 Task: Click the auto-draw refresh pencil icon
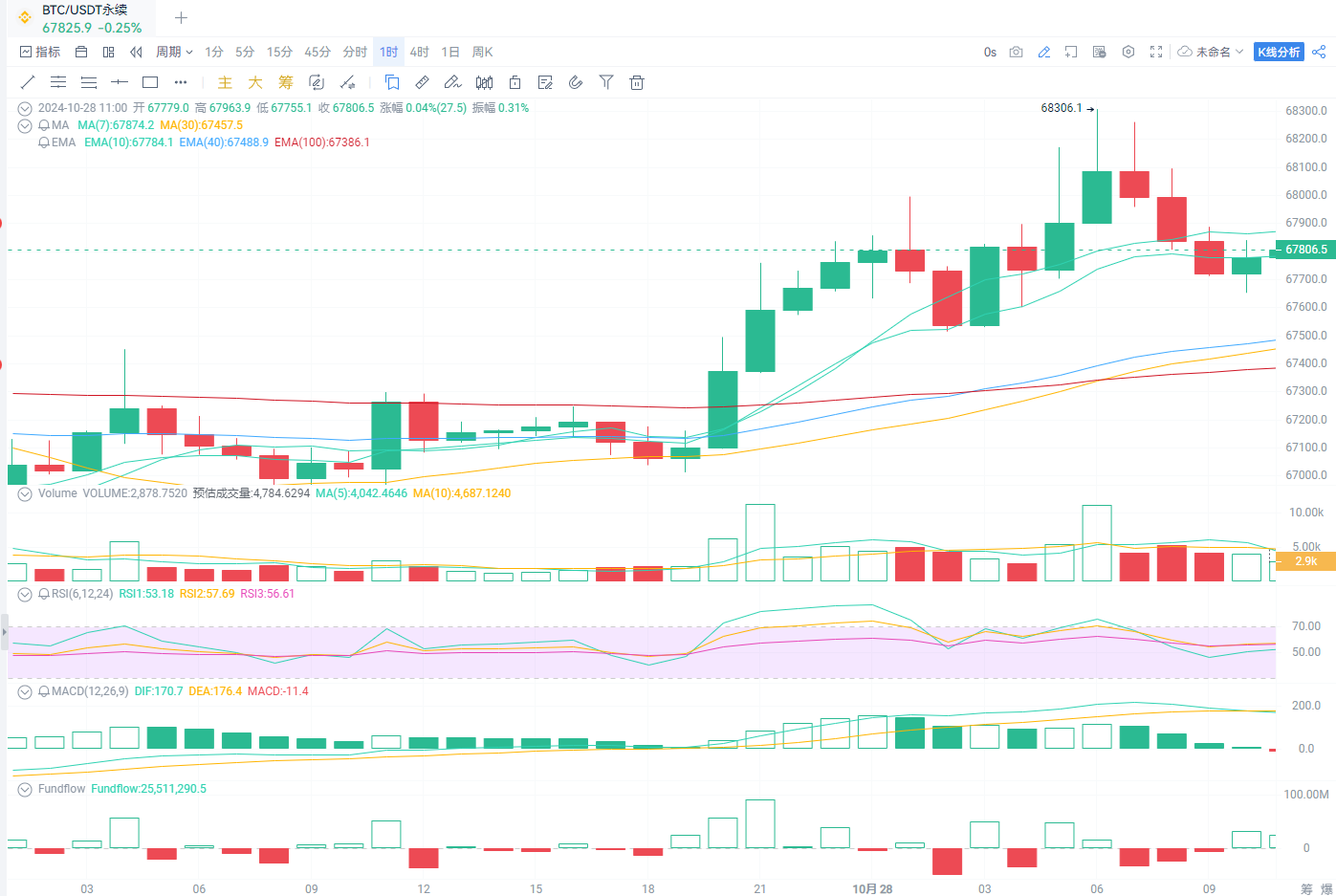[317, 82]
